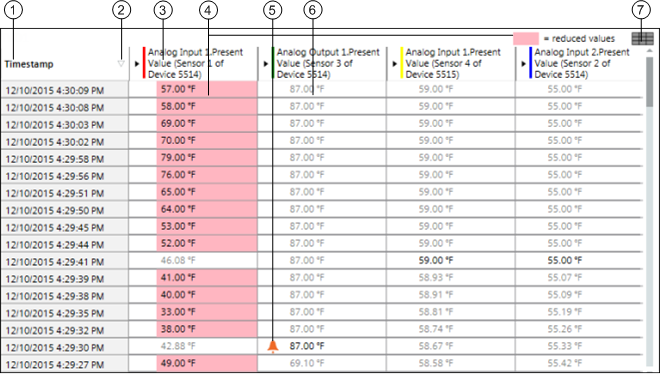Viewport: 661px width, 374px height.
Task: Click the Timestamp sort triangle icon
Action: [x=121, y=64]
